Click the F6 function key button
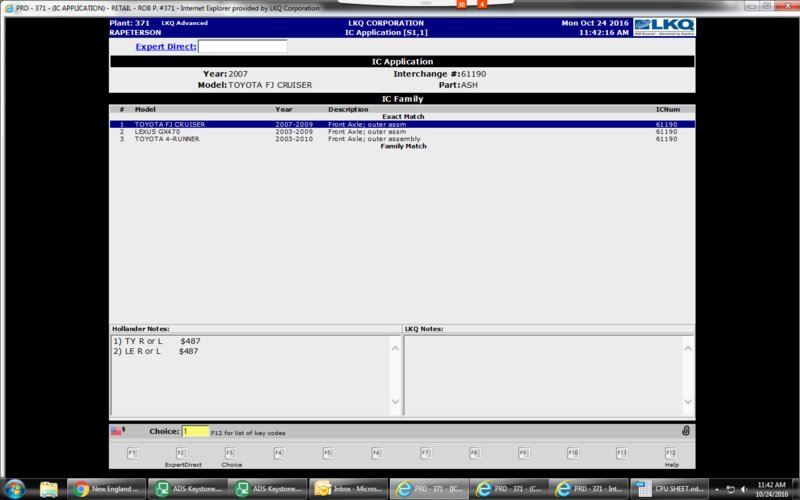 click(x=377, y=453)
